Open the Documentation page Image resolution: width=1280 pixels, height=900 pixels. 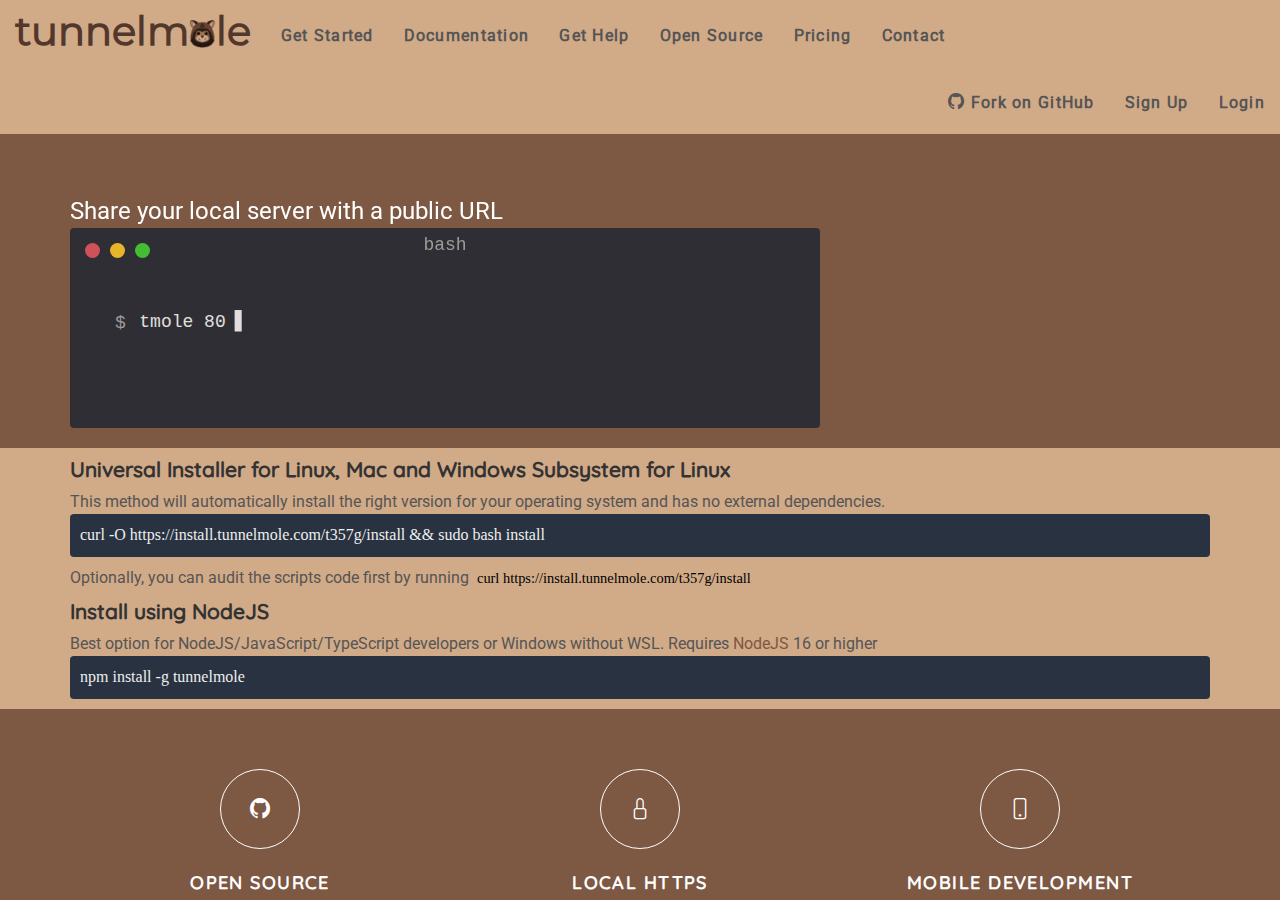tap(466, 35)
